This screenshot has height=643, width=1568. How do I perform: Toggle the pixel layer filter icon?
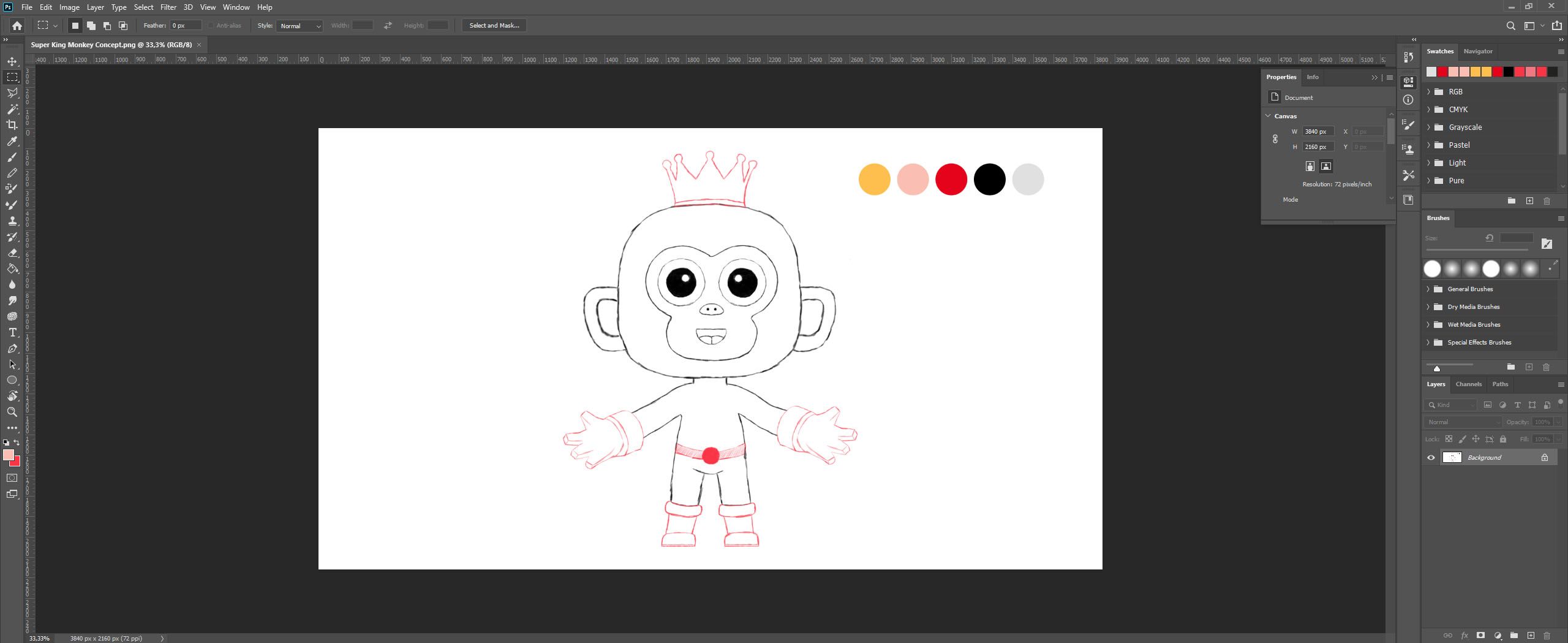point(1488,405)
